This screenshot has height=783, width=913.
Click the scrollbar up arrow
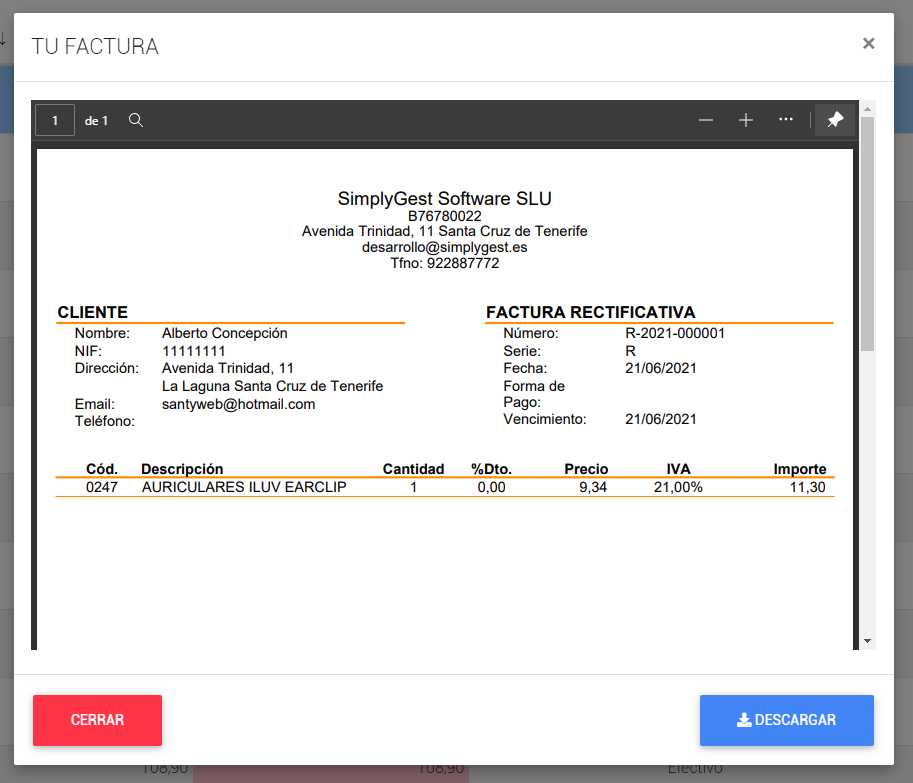pos(867,109)
